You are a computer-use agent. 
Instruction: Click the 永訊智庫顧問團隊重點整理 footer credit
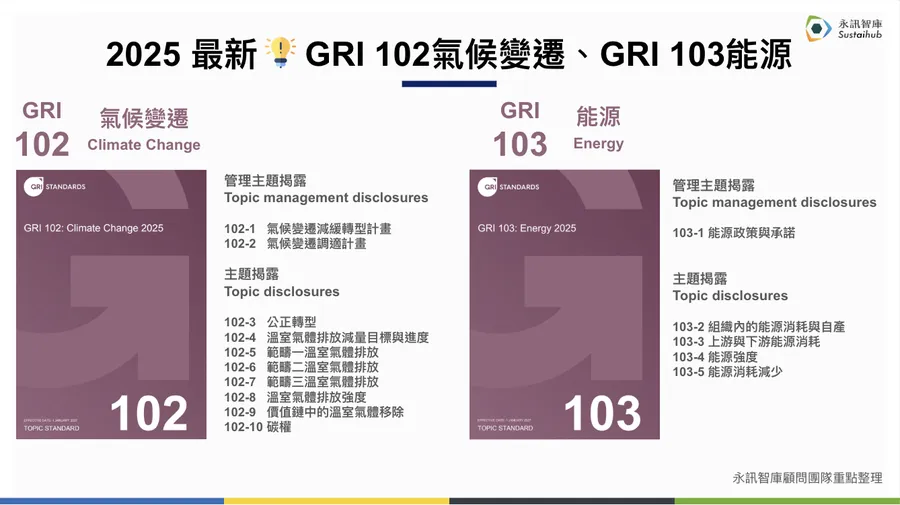pos(808,478)
